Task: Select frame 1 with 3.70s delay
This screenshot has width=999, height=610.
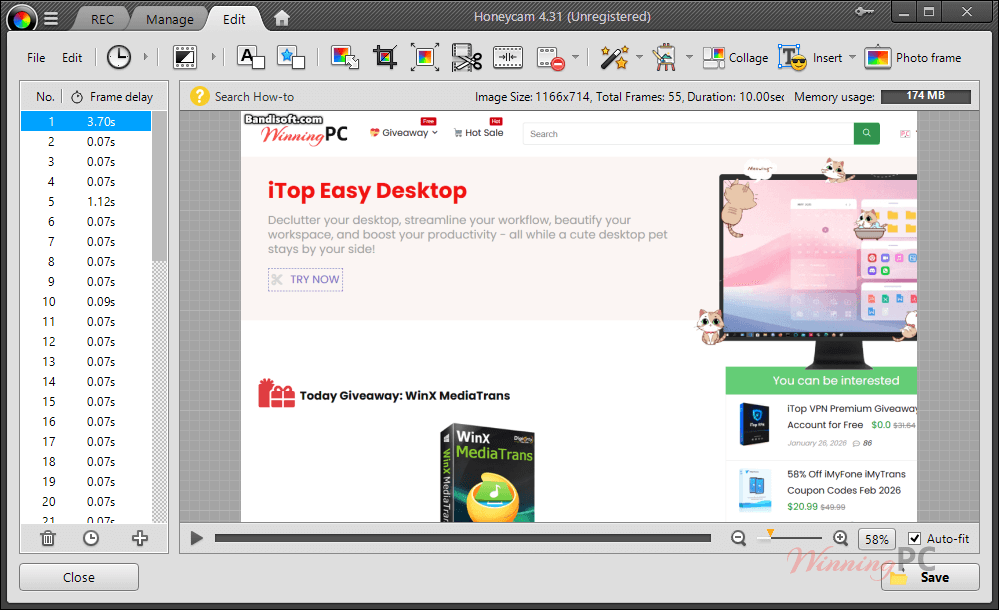Action: [86, 121]
